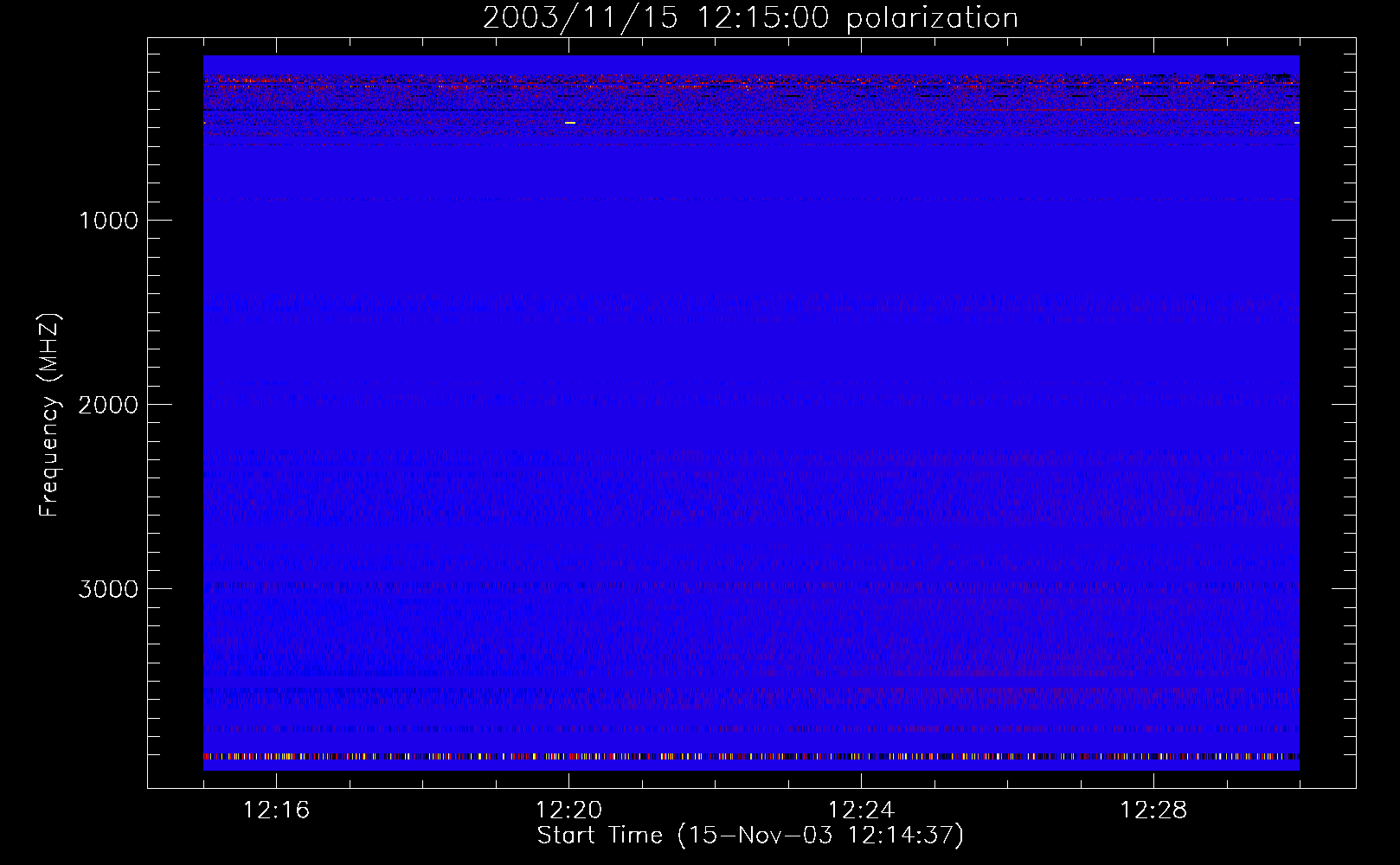
Task: Click the 12:28 time tick label
Action: point(1153,811)
